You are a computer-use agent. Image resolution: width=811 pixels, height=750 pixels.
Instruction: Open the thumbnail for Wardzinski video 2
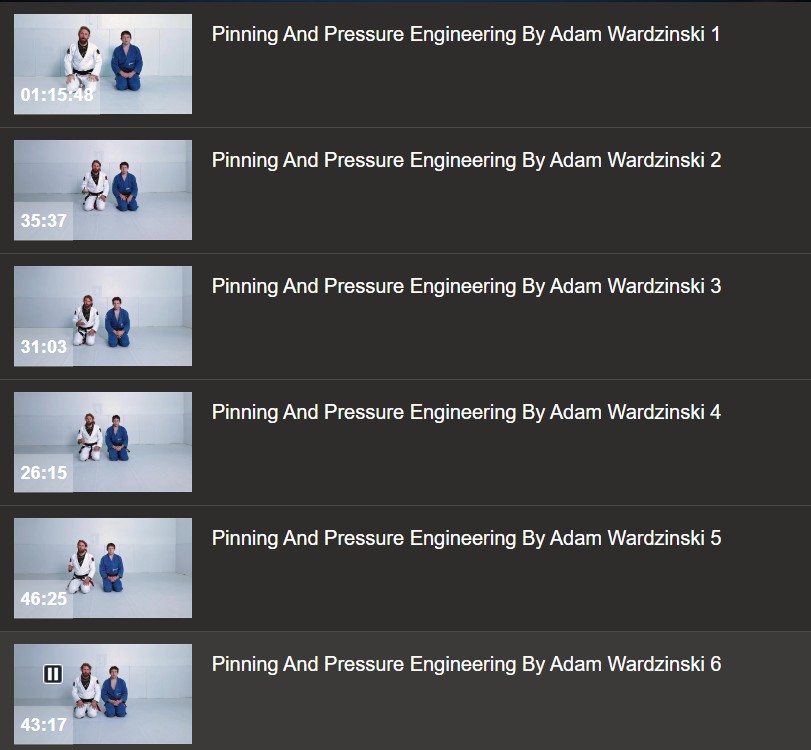[103, 190]
